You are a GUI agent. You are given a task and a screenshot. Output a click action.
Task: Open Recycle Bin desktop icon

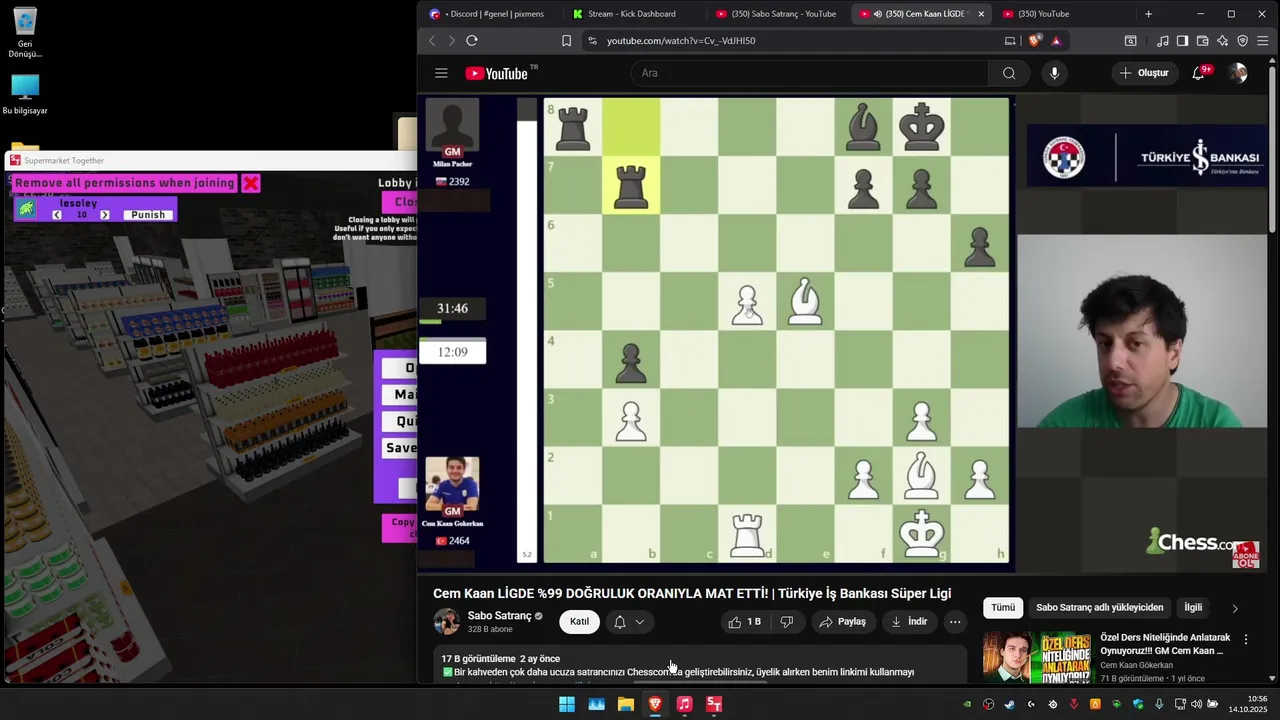[25, 33]
